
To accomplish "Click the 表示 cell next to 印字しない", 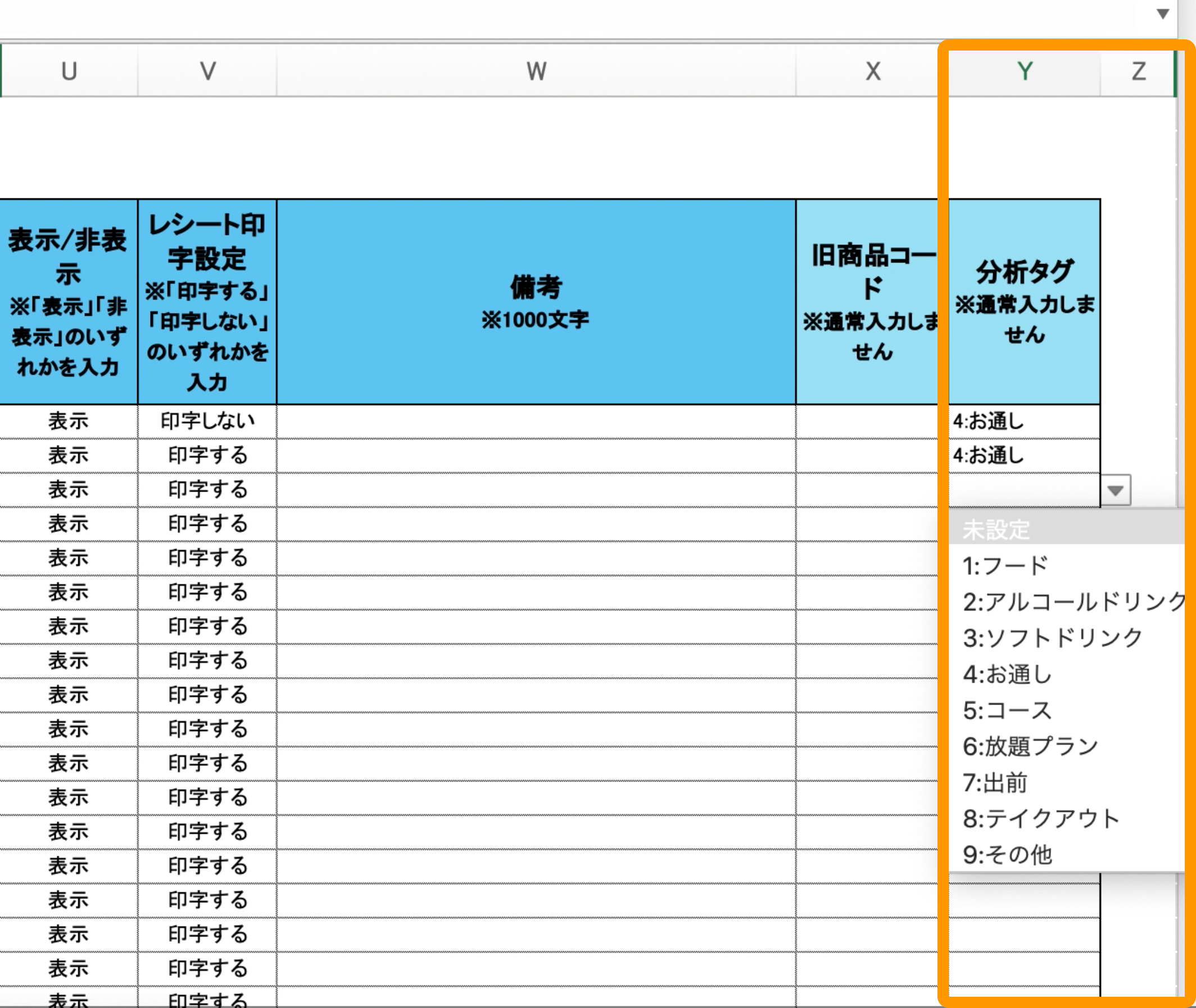I will (x=69, y=422).
